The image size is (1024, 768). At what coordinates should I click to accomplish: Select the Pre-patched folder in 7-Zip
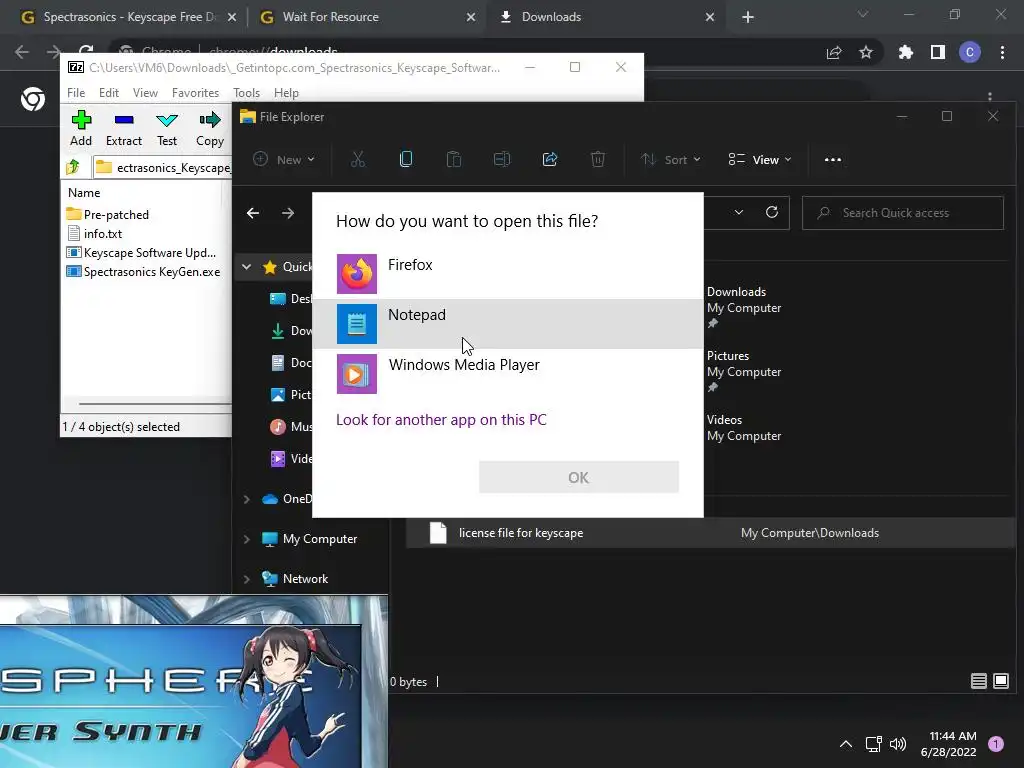108,214
